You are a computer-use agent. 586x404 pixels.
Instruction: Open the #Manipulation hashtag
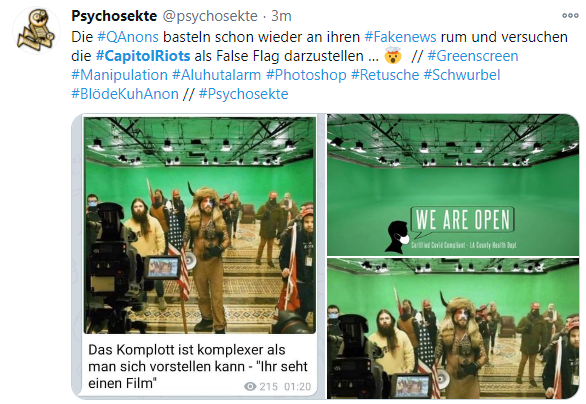pos(119,75)
